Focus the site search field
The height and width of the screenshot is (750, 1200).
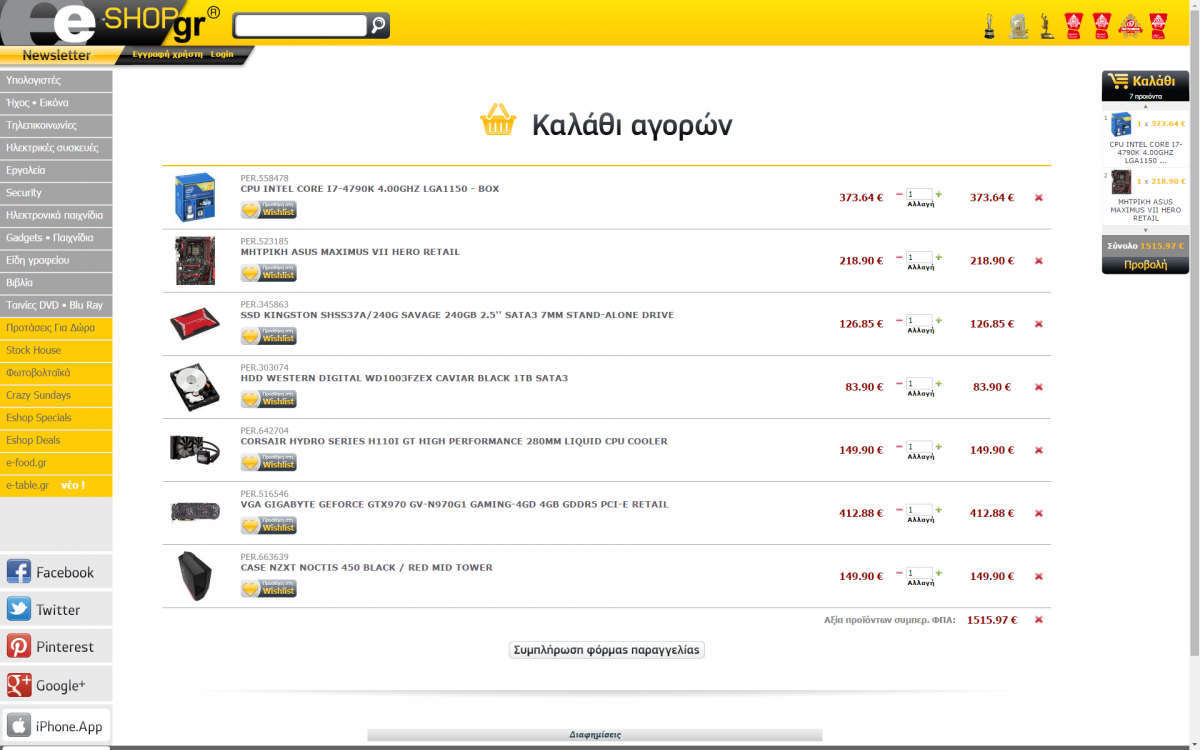tap(301, 26)
